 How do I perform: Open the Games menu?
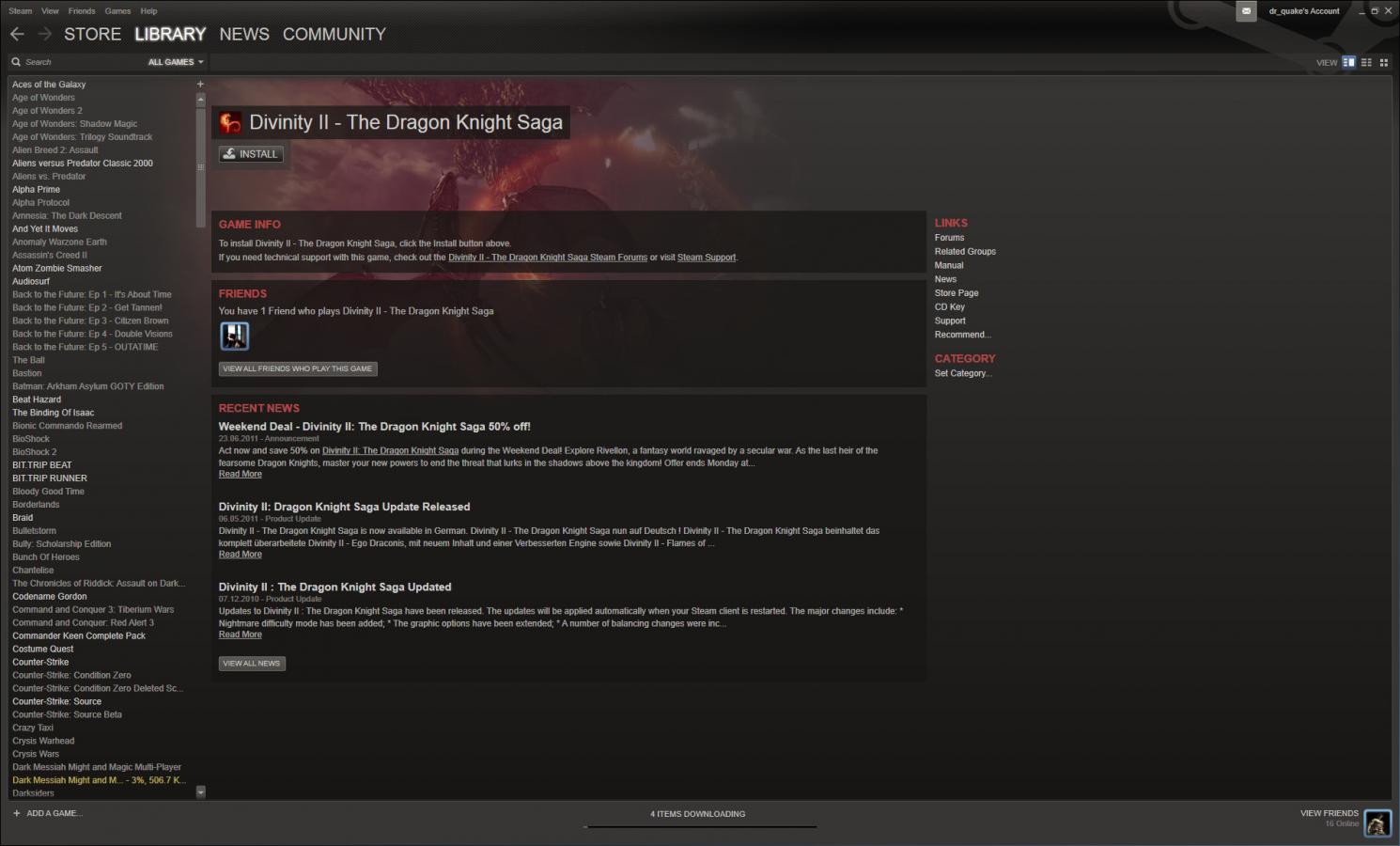(118, 11)
